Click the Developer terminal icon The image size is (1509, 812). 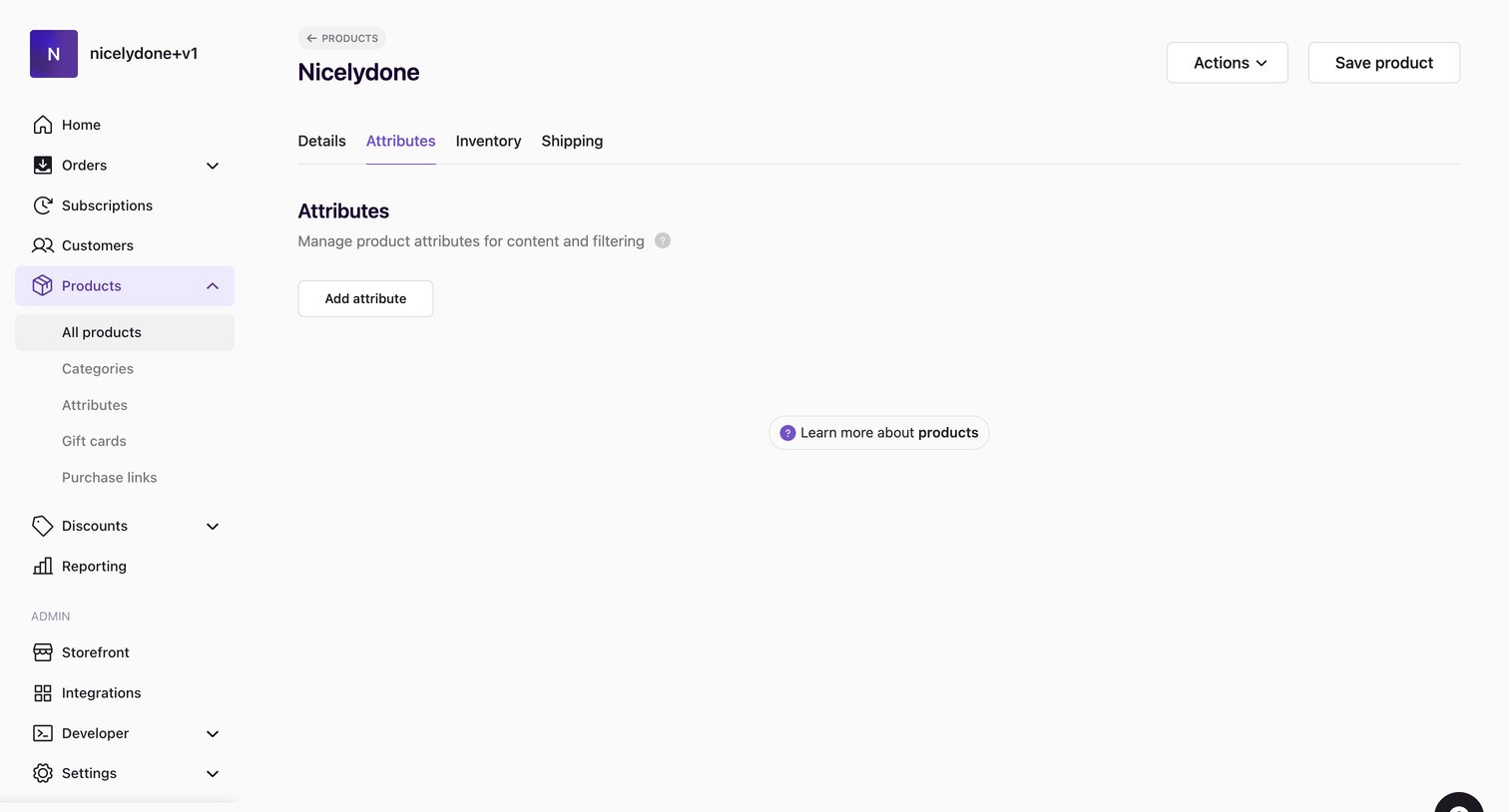43,733
